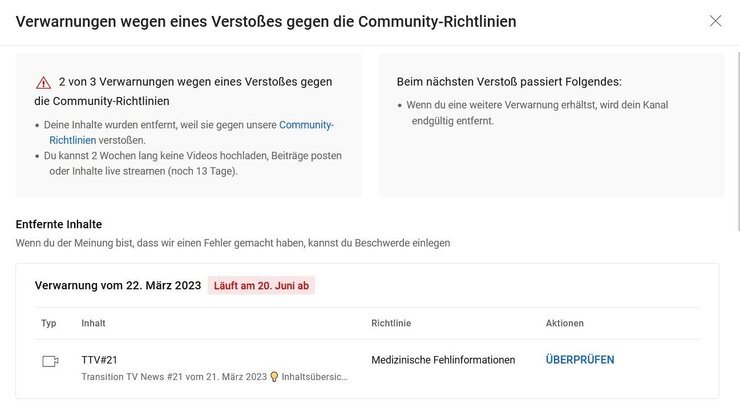Click the Aktionen column header
The width and height of the screenshot is (740, 404).
565,323
